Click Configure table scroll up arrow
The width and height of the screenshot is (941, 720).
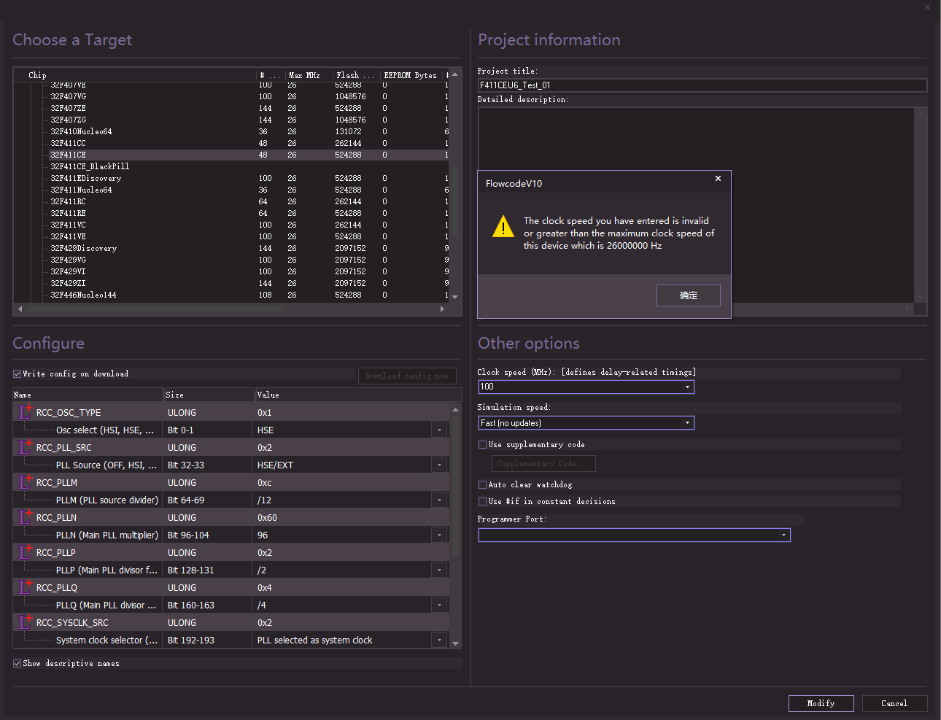[455, 409]
